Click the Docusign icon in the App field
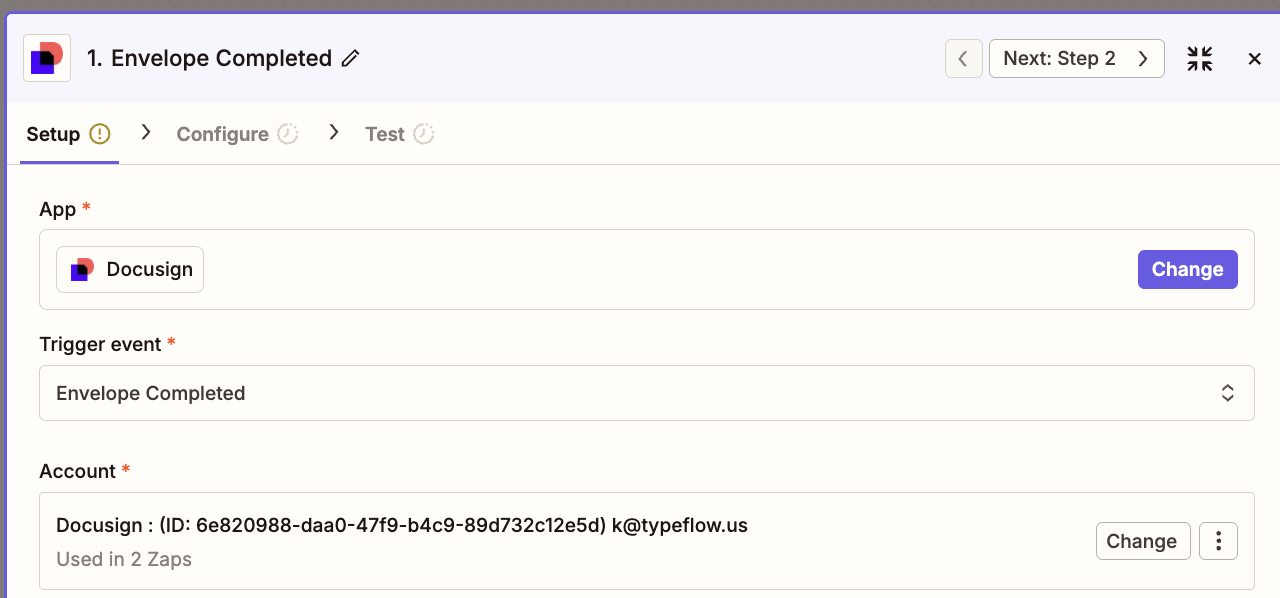This screenshot has height=598, width=1280. (x=82, y=270)
